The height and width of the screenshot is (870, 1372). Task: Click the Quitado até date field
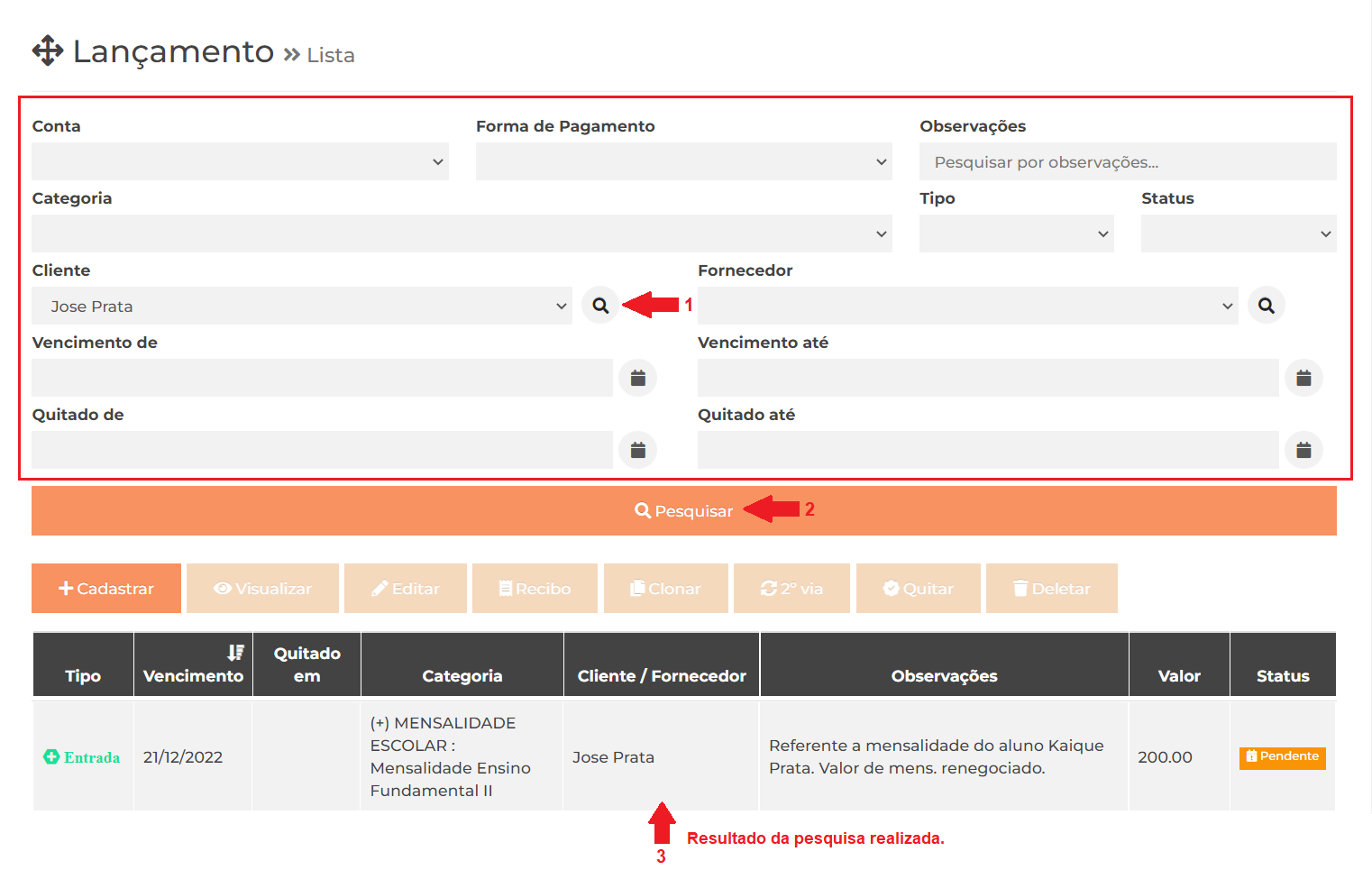coord(988,450)
